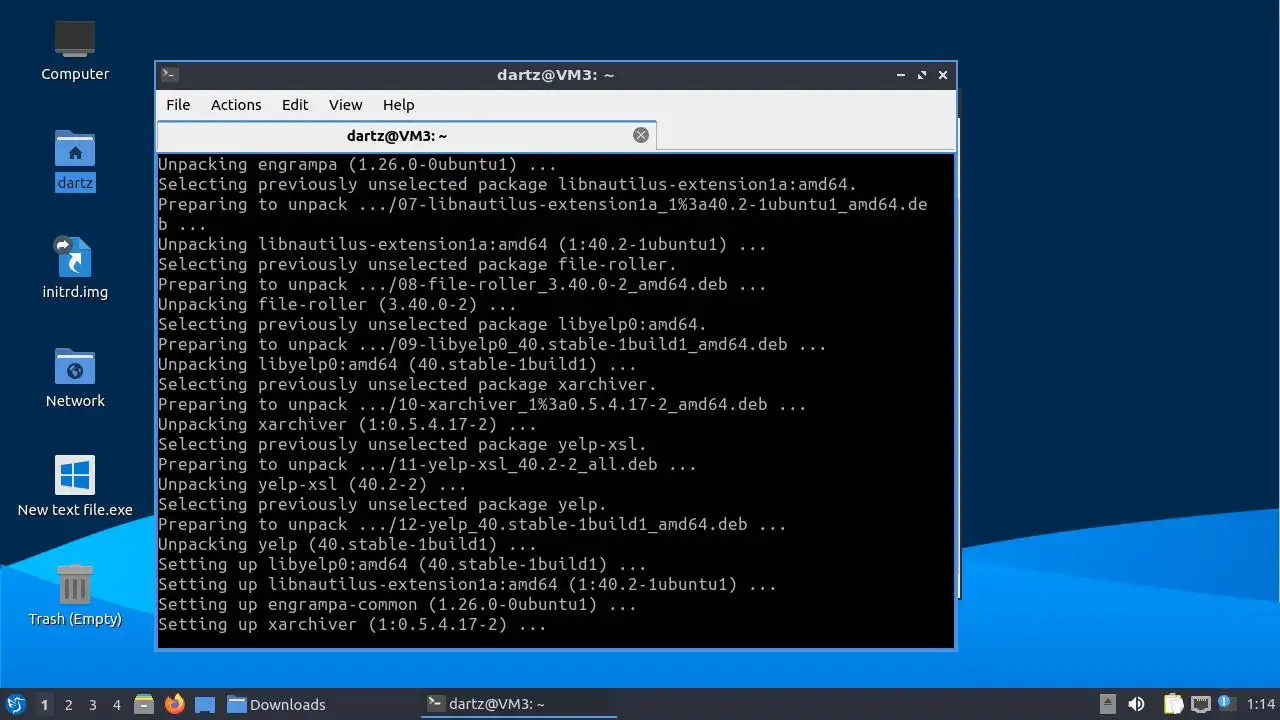Image resolution: width=1280 pixels, height=720 pixels.
Task: Switch to workspace 3
Action: [92, 705]
